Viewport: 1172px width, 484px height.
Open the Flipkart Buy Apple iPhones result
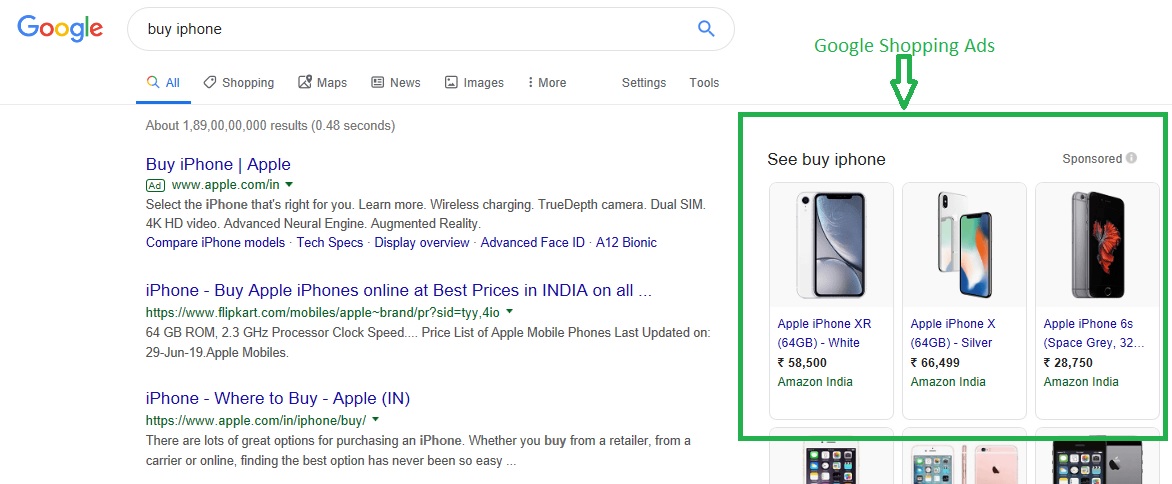pyautogui.click(x=399, y=291)
